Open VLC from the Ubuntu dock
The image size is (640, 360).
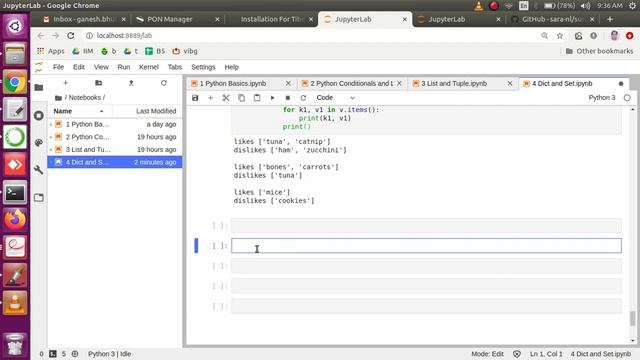[x=15, y=302]
